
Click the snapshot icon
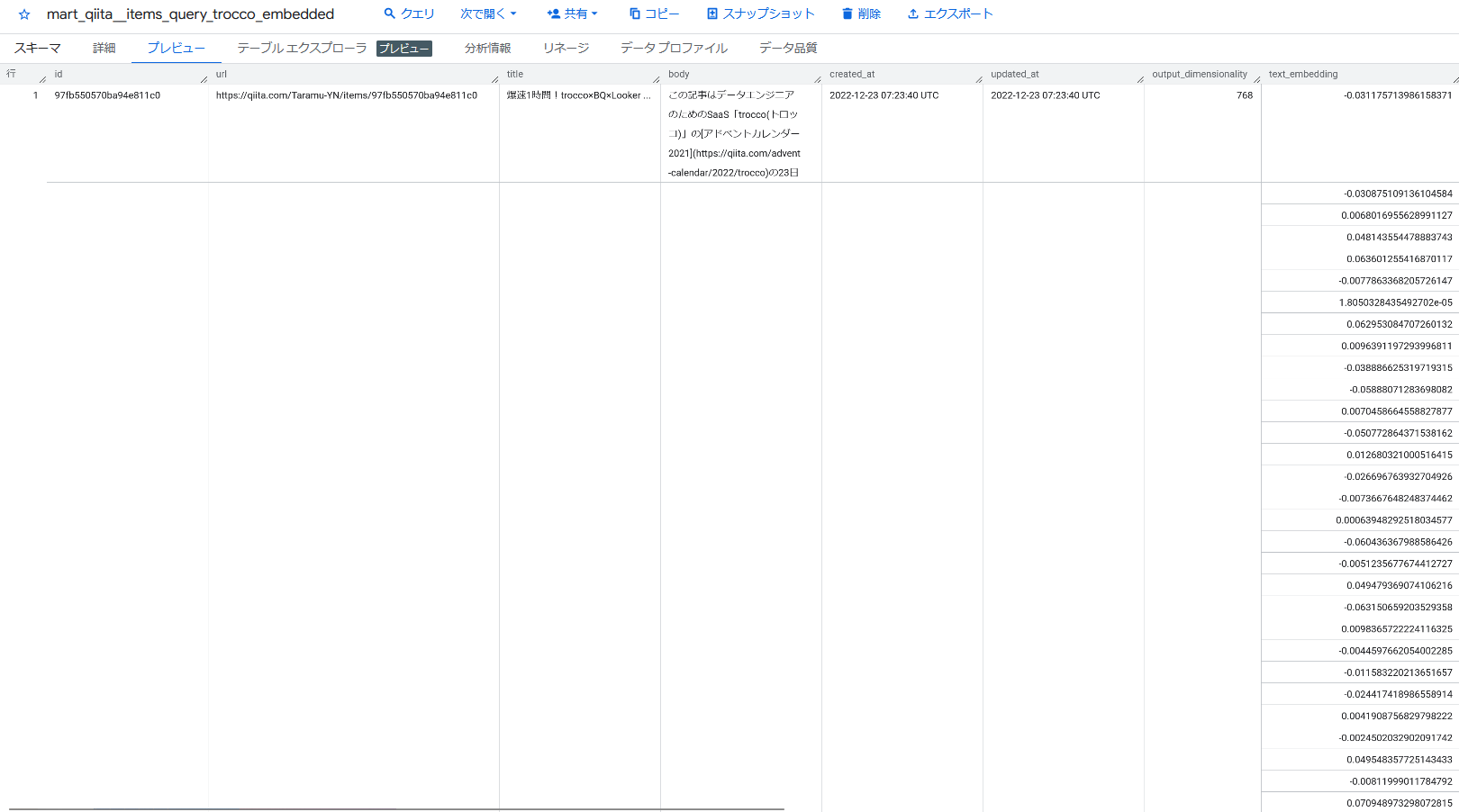tap(712, 14)
